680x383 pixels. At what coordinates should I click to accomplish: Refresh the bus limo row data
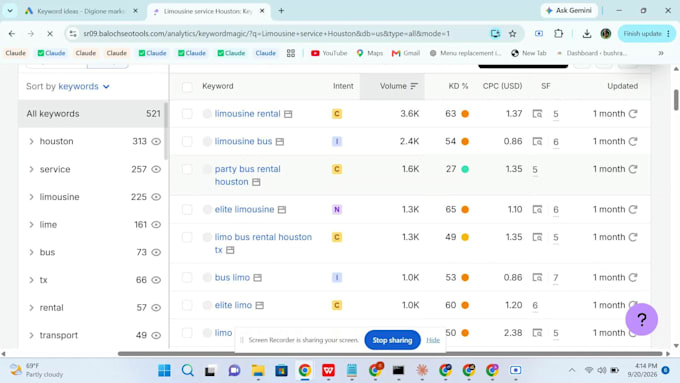(x=633, y=278)
